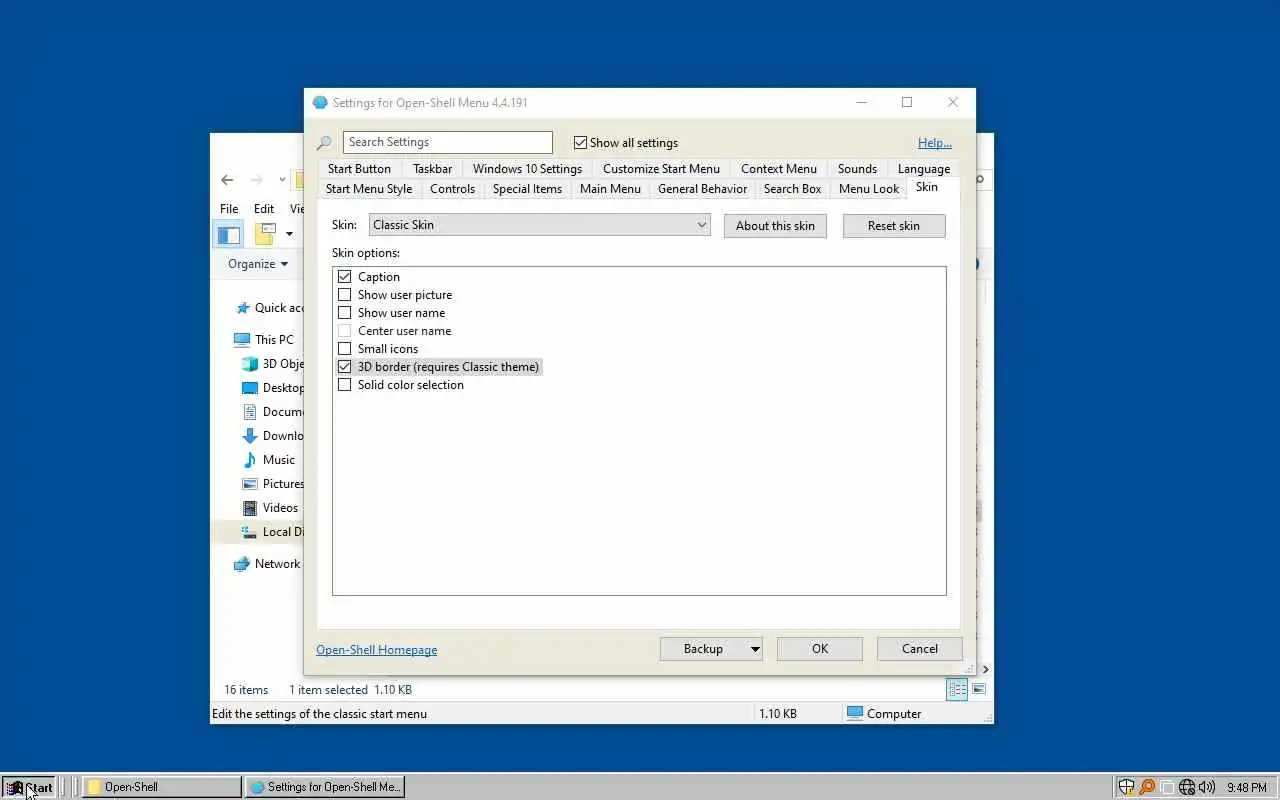
Task: Open the Language tab
Action: point(924,169)
